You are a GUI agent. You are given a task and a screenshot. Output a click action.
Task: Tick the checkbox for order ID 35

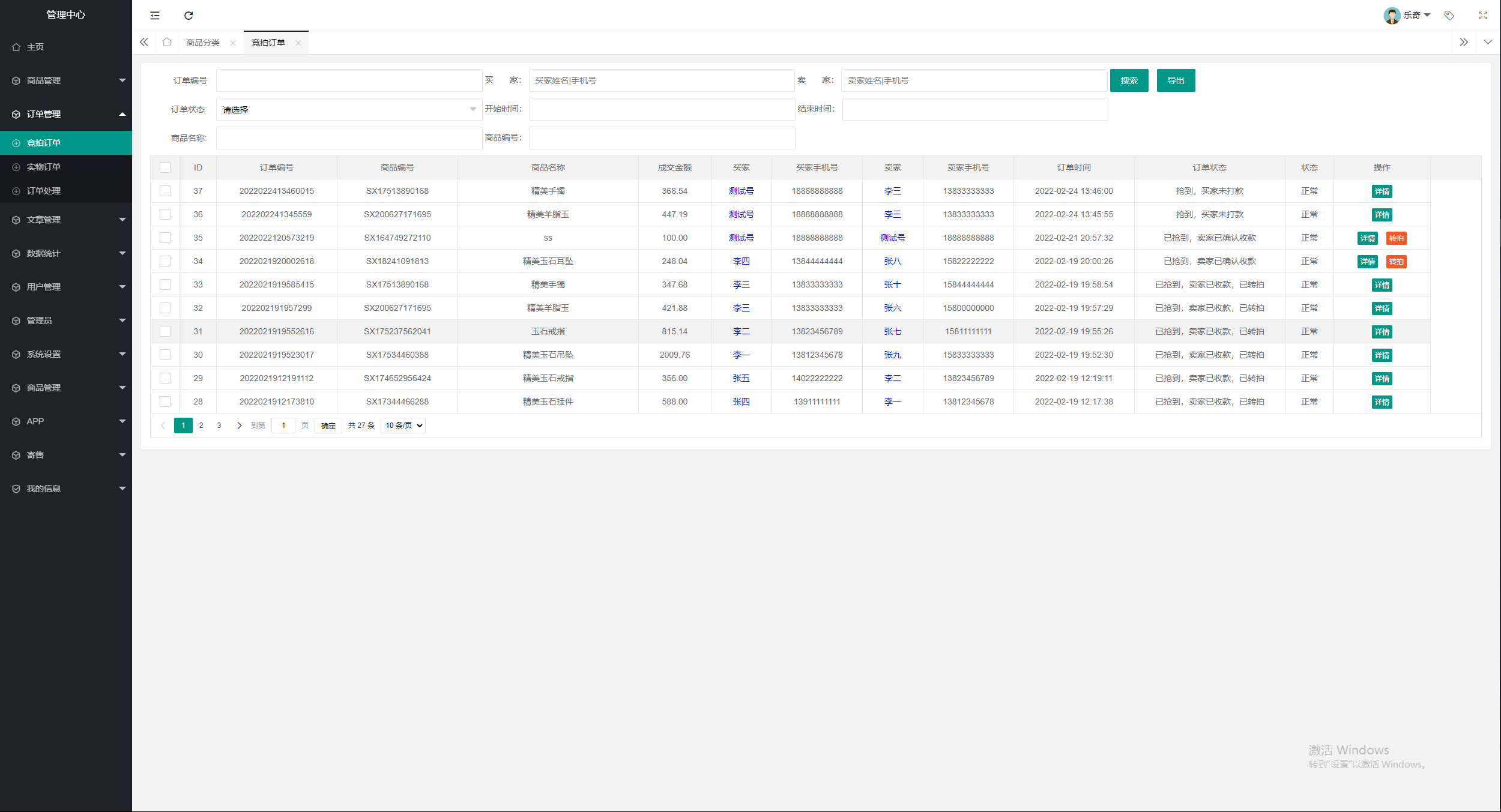(x=165, y=238)
